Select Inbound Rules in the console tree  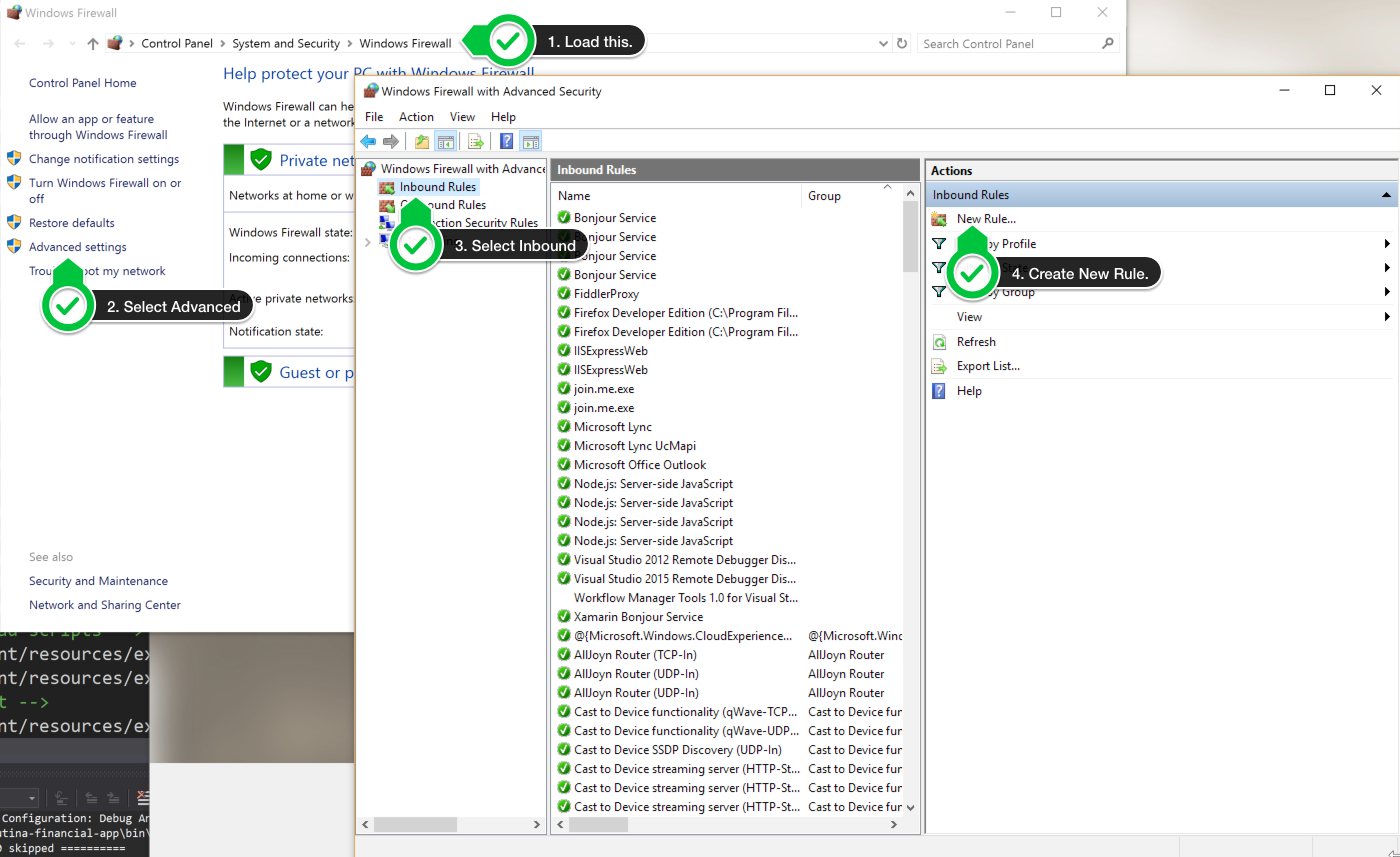click(x=438, y=187)
